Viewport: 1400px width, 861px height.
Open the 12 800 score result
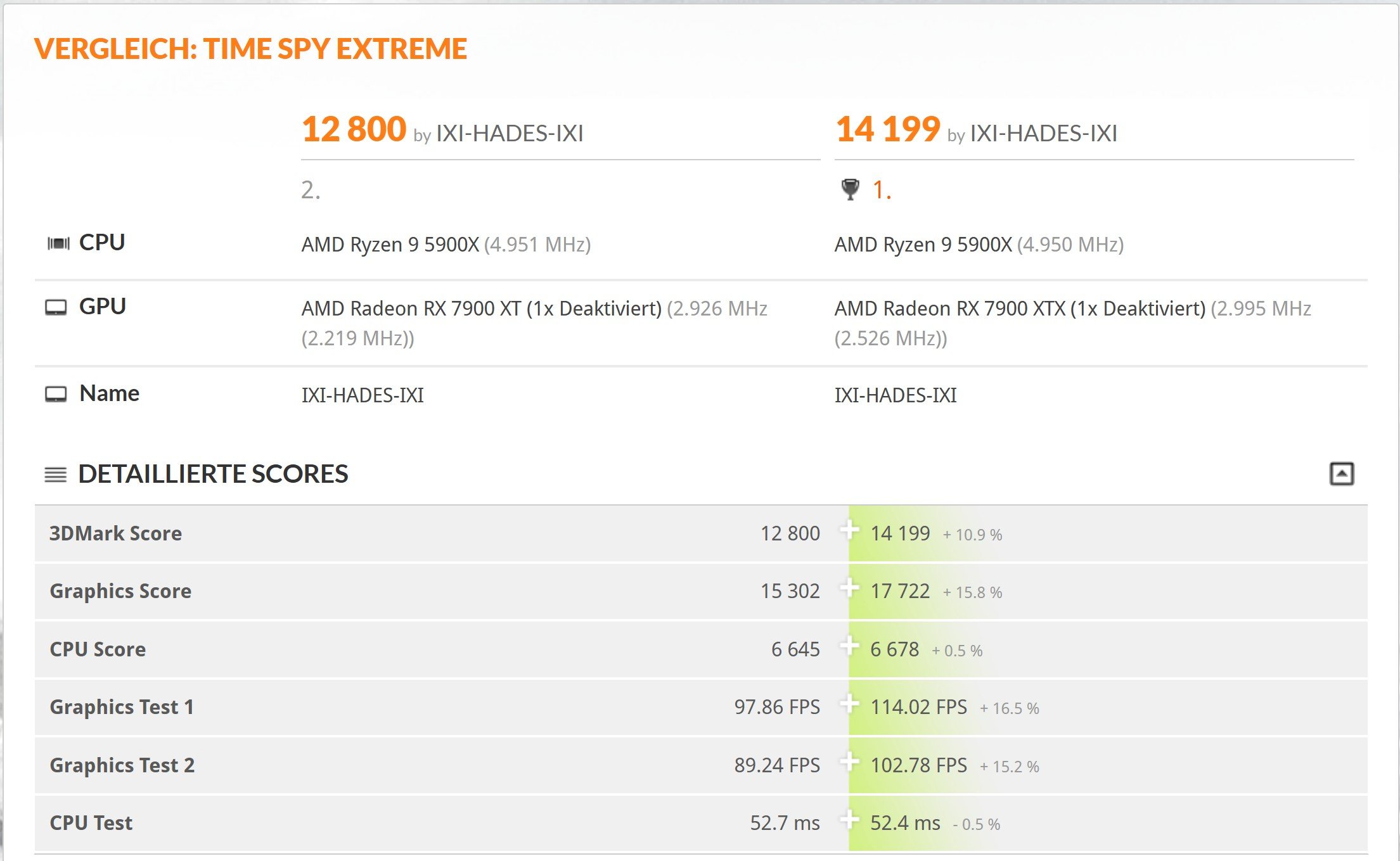[354, 129]
